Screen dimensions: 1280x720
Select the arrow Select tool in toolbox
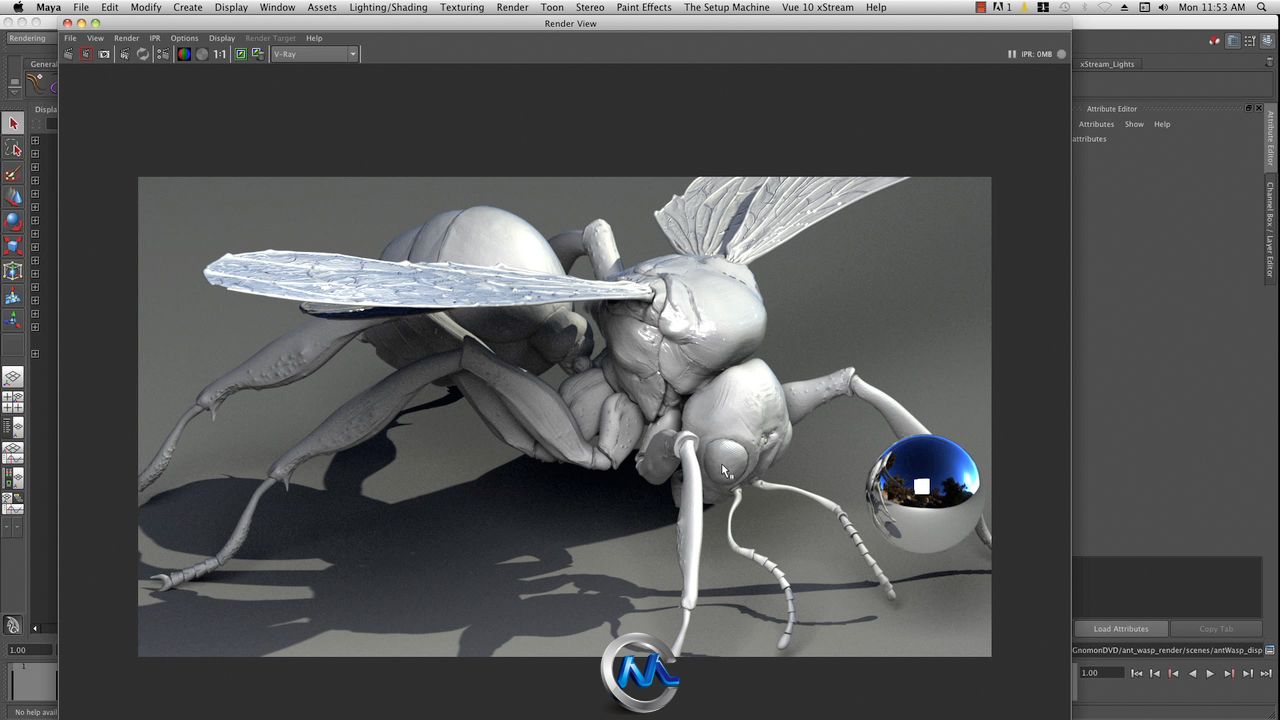(13, 123)
